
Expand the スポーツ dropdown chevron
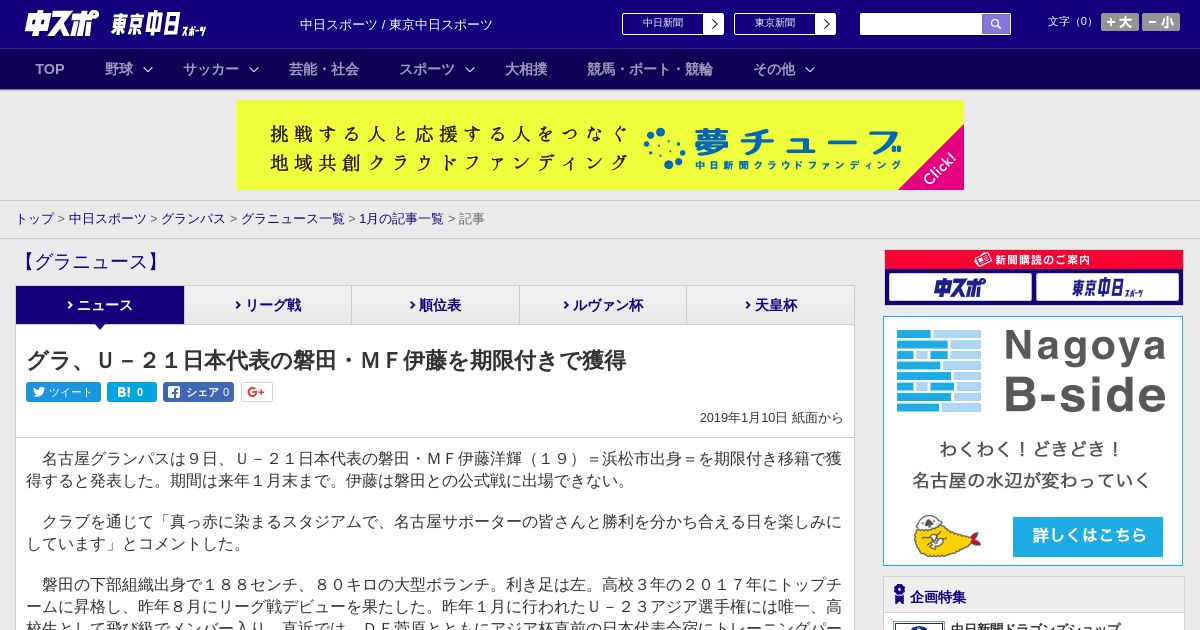(x=470, y=69)
